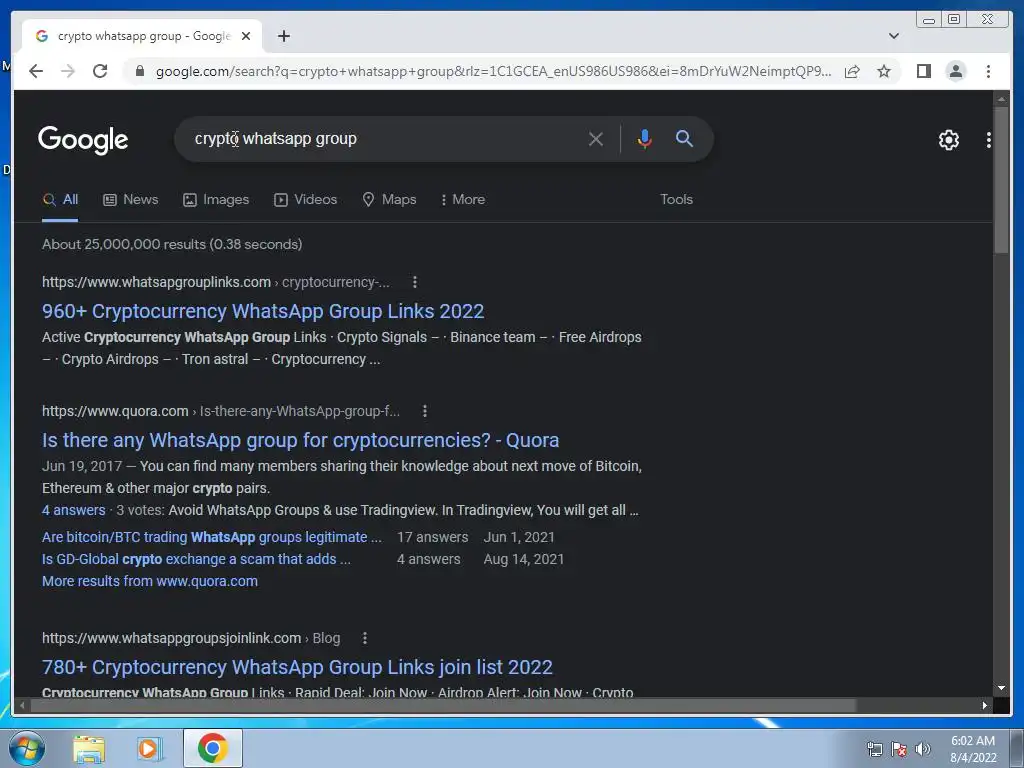Clear the Google search box
This screenshot has width=1024, height=768.
(x=596, y=138)
